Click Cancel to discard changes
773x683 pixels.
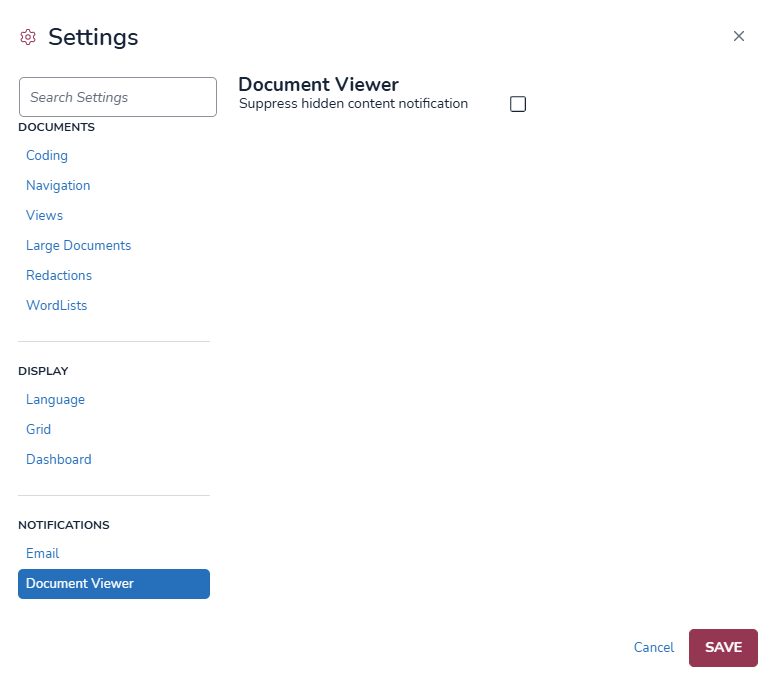pyautogui.click(x=654, y=648)
